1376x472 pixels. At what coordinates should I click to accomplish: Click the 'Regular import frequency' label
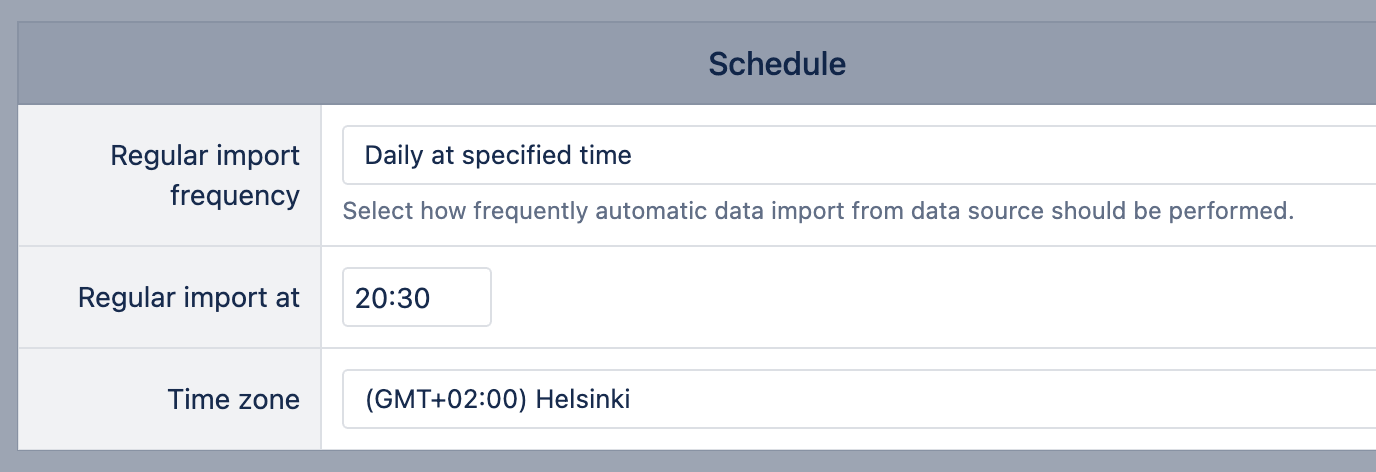(x=205, y=175)
